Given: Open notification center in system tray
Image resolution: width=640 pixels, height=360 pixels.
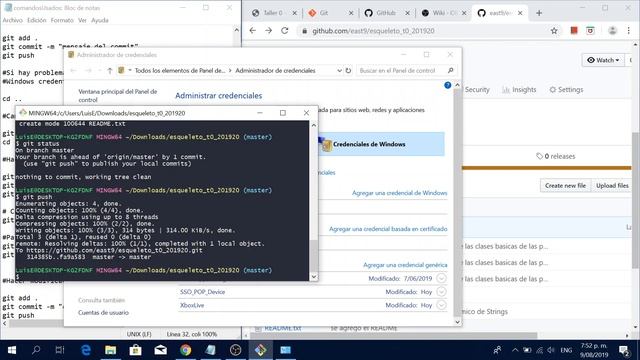Looking at the screenshot, I should [624, 350].
